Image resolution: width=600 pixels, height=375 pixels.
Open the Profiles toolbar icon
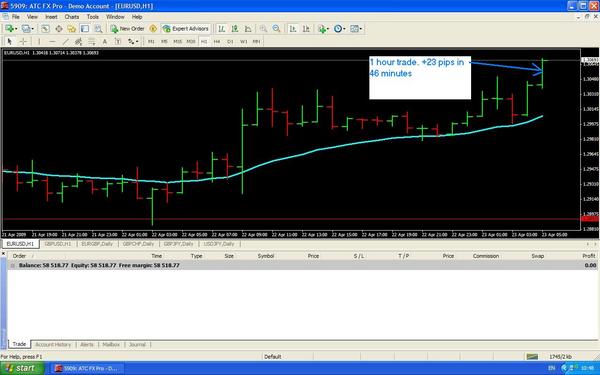26,29
